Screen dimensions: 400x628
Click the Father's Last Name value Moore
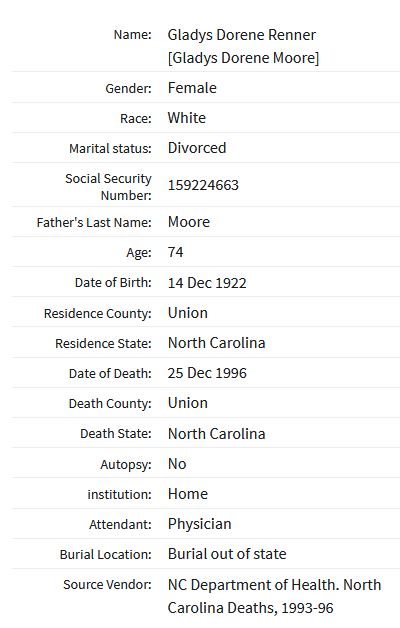click(x=189, y=222)
